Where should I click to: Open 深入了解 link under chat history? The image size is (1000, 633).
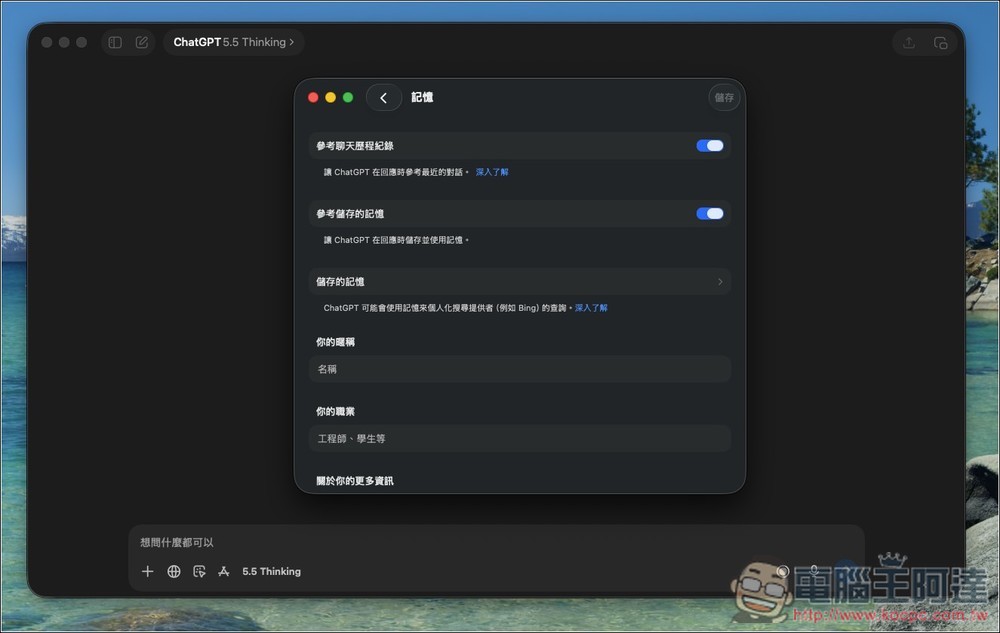(492, 172)
